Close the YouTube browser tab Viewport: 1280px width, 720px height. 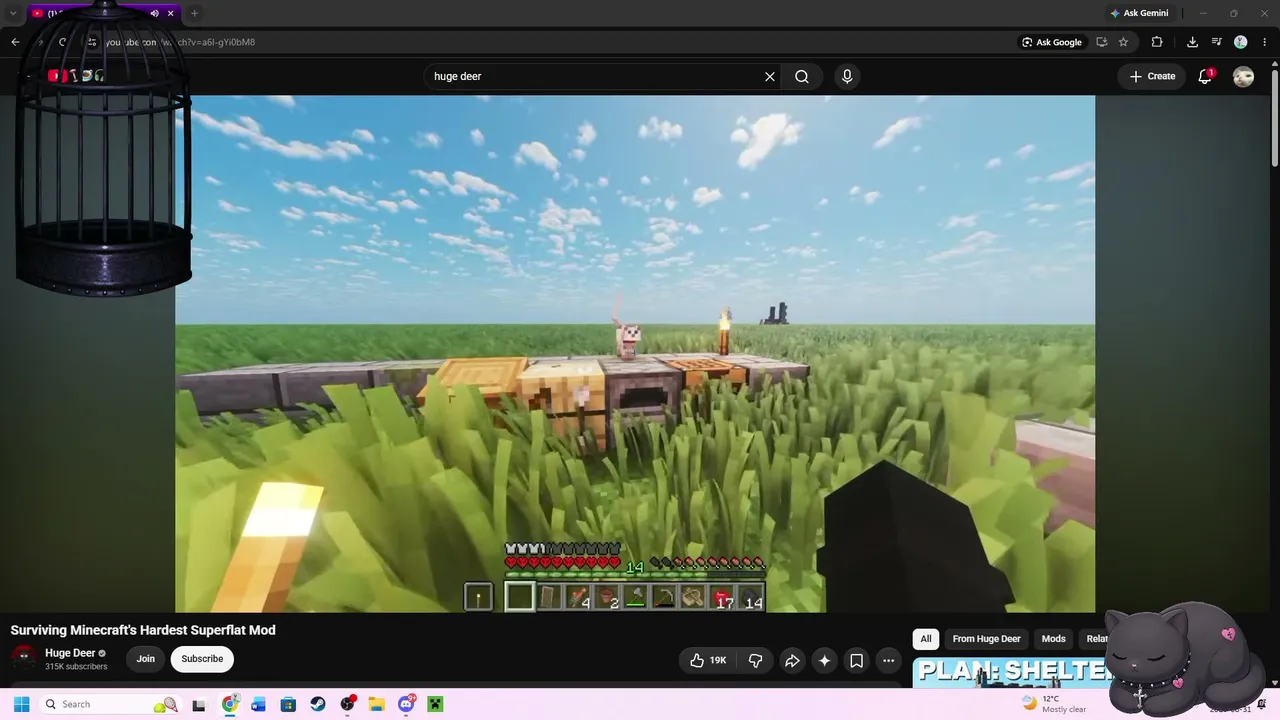171,13
